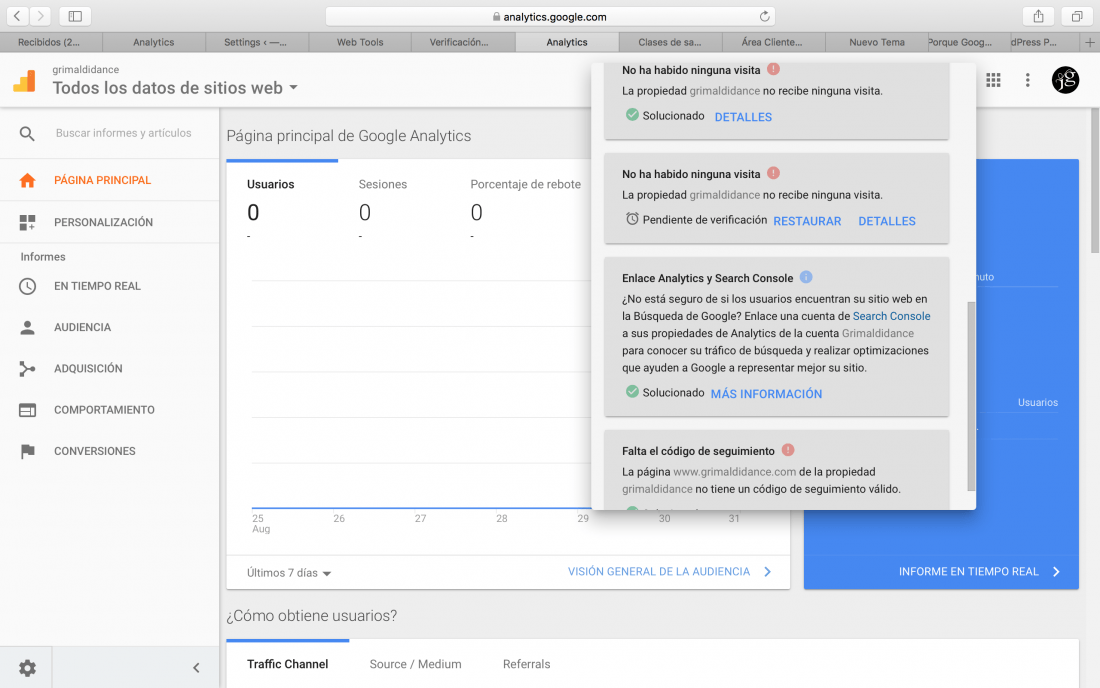The image size is (1100, 688).
Task: Open the Google apps grid icon
Action: 993,80
